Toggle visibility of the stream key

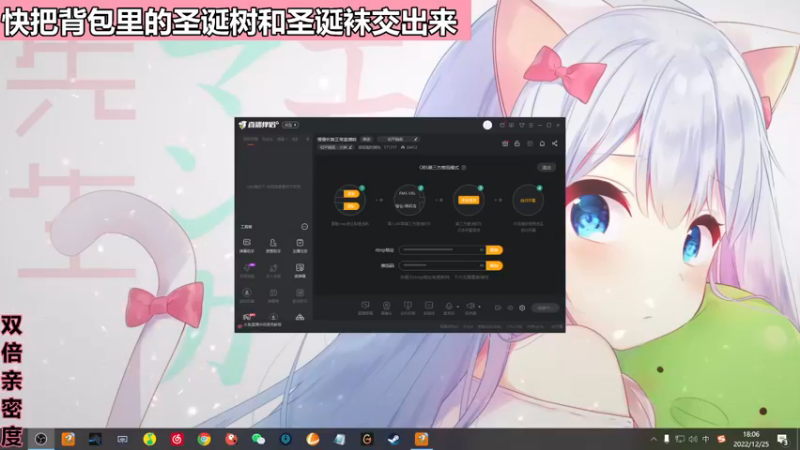481,265
